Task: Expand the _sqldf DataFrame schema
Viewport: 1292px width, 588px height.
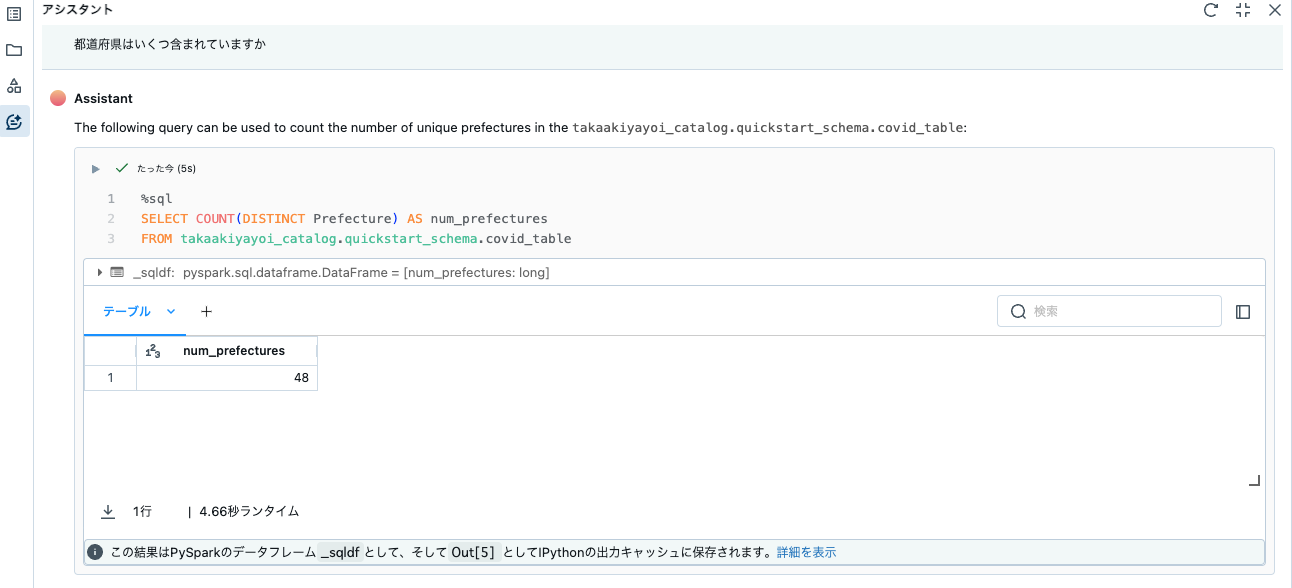Action: [100, 272]
